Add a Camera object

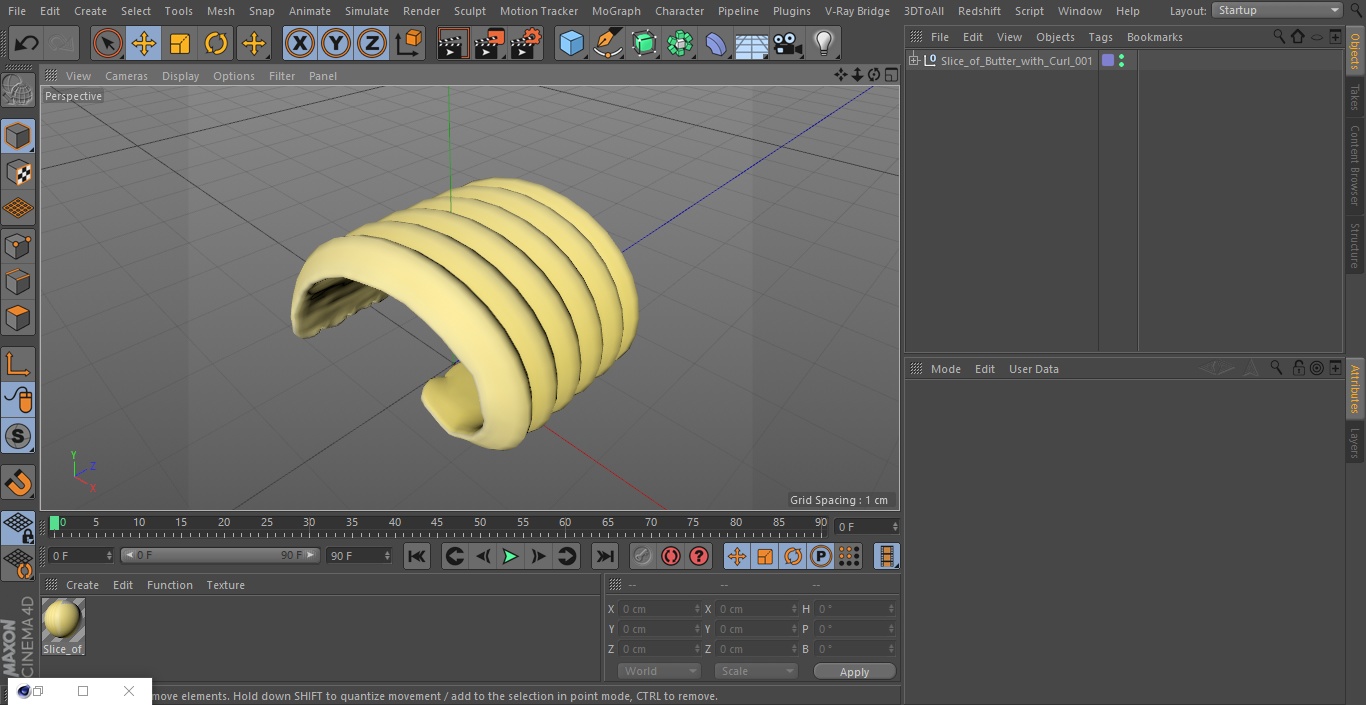(788, 44)
